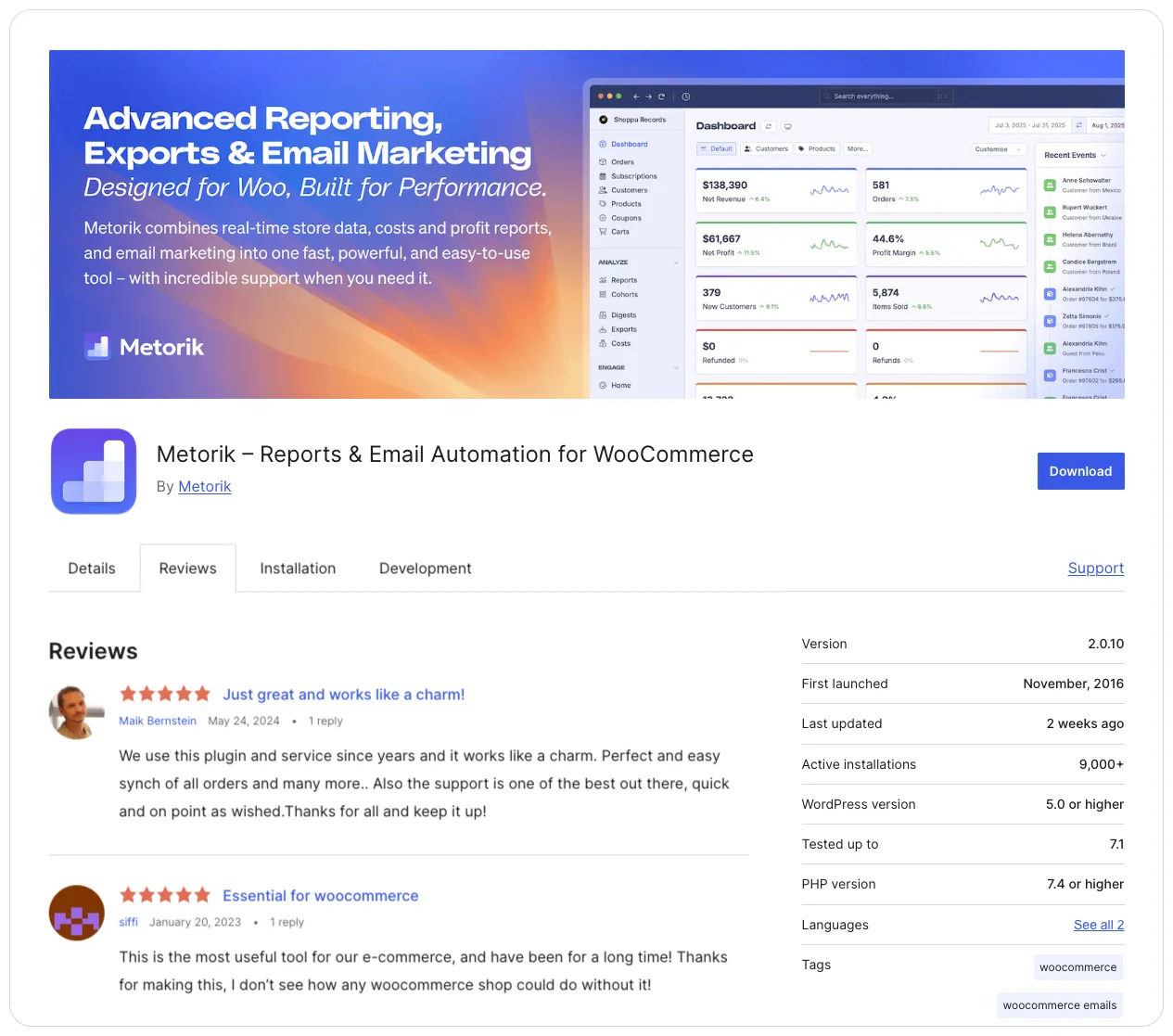This screenshot has width=1173, height=1036.
Task: Click the Profit Margin 44.6% card
Action: [946, 245]
